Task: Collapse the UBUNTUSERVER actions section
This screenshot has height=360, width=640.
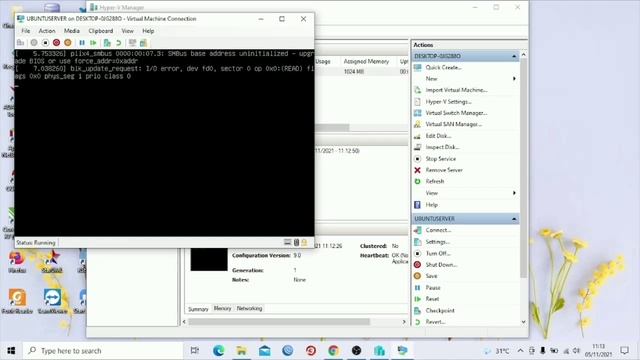Action: coord(514,219)
